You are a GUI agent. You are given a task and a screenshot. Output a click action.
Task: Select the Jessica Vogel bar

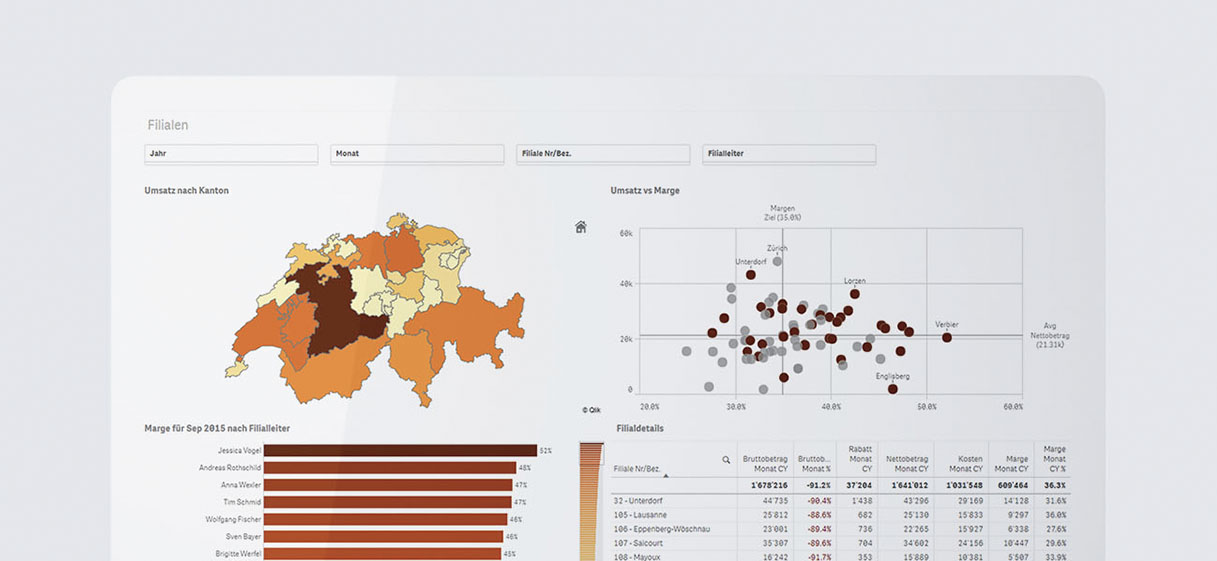(400, 451)
